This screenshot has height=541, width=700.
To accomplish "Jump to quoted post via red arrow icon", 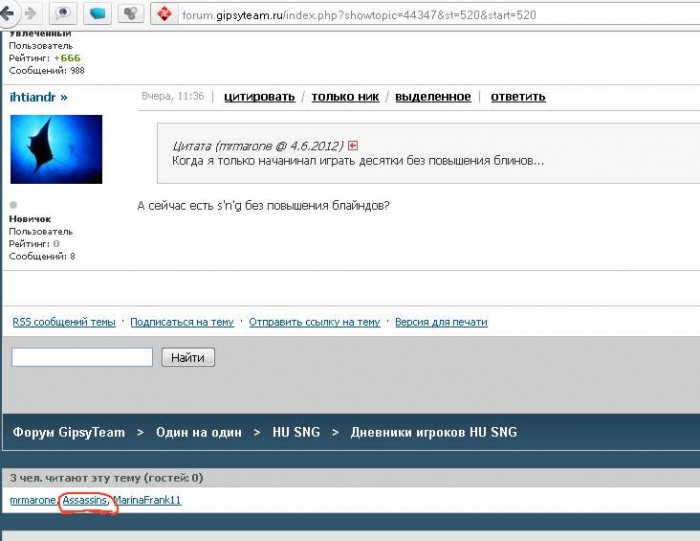I will point(353,146).
